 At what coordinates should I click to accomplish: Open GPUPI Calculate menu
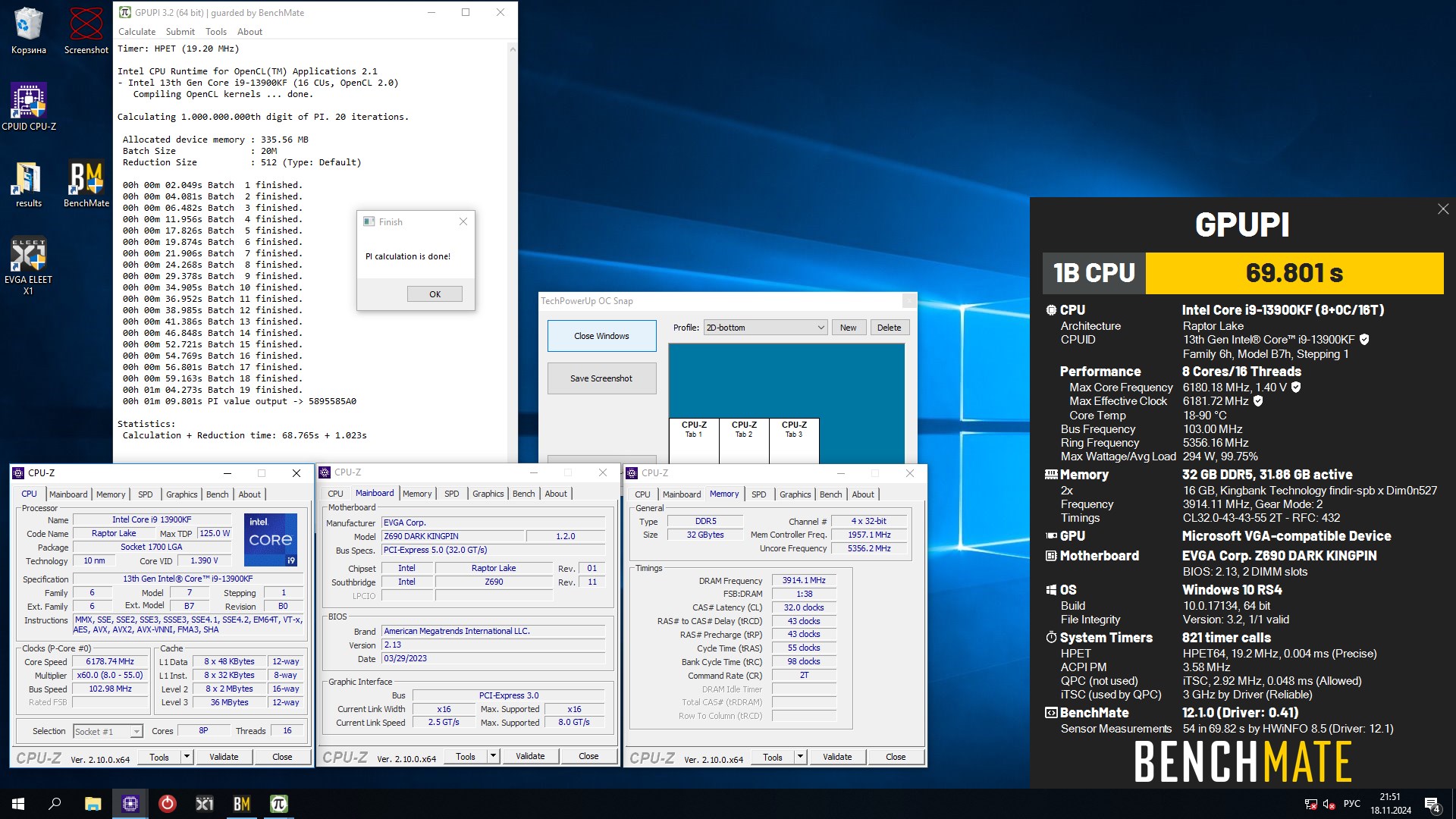pos(136,32)
